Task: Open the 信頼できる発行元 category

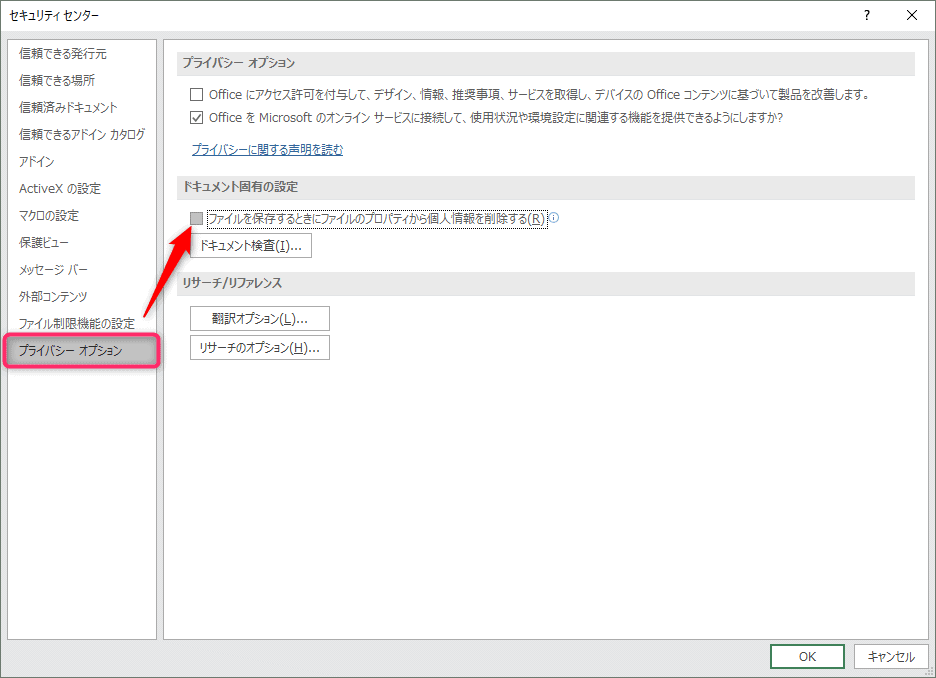Action: tap(63, 54)
